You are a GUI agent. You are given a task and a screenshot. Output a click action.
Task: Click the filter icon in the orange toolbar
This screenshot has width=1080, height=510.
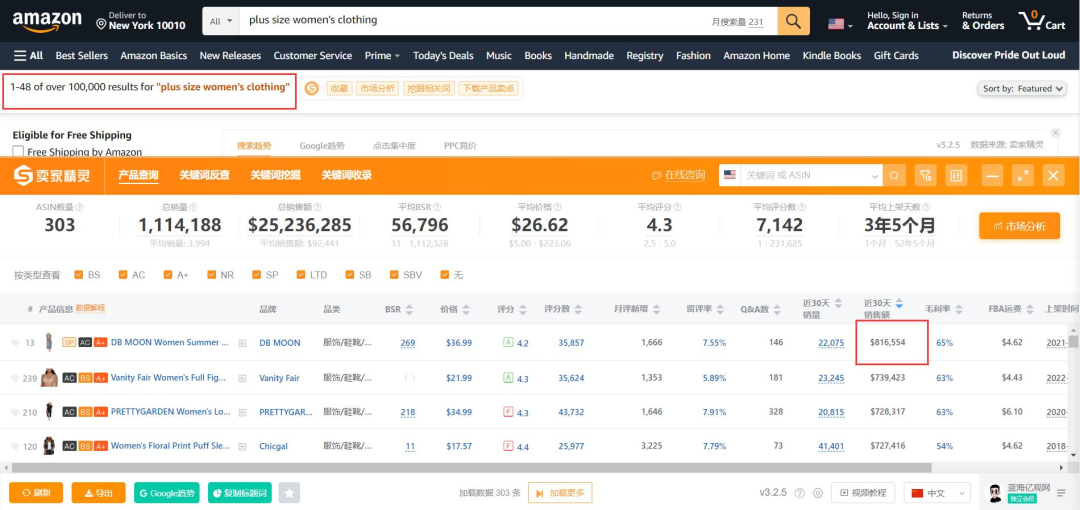[926, 176]
